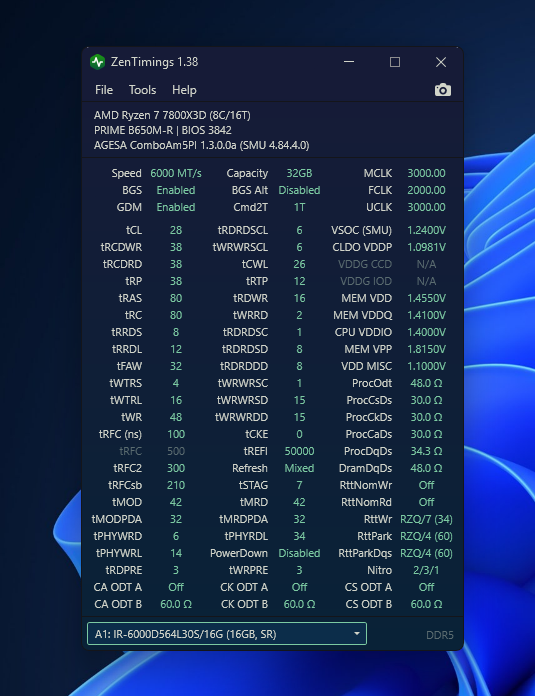Click the CA ODT B value 60.0 Ω

click(176, 605)
